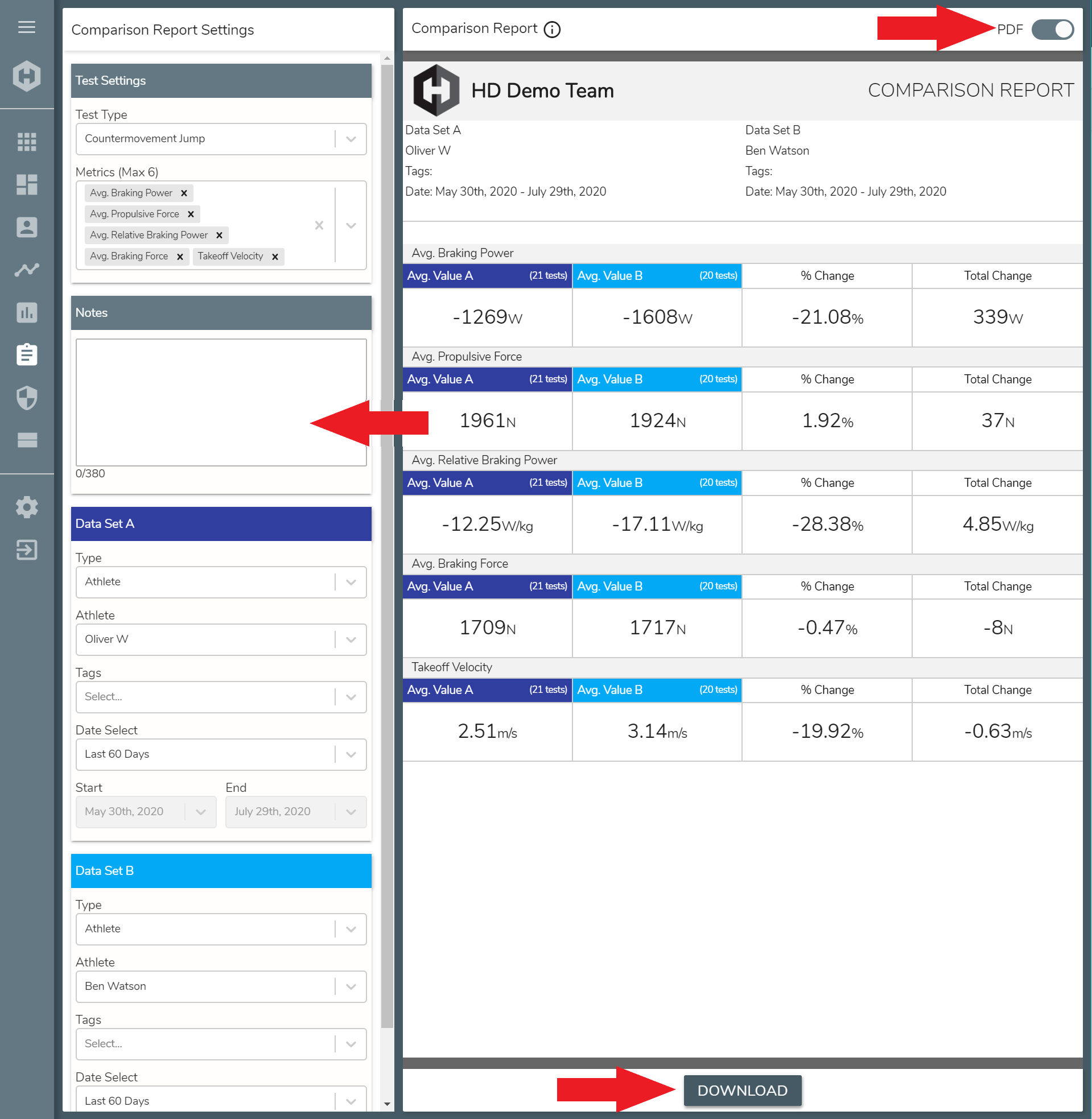The width and height of the screenshot is (1092, 1119).
Task: Toggle the PDF switch off
Action: tap(1052, 29)
